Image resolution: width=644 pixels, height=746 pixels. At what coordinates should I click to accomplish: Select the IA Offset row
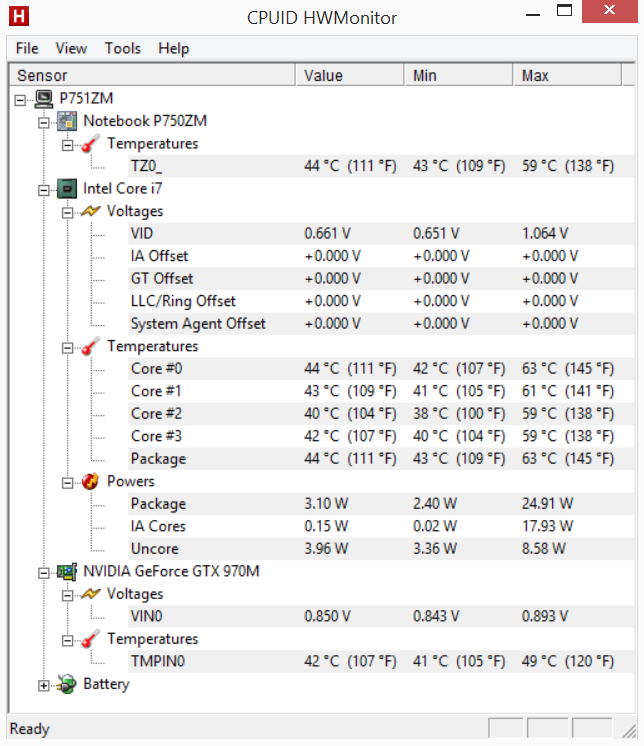pos(381,256)
